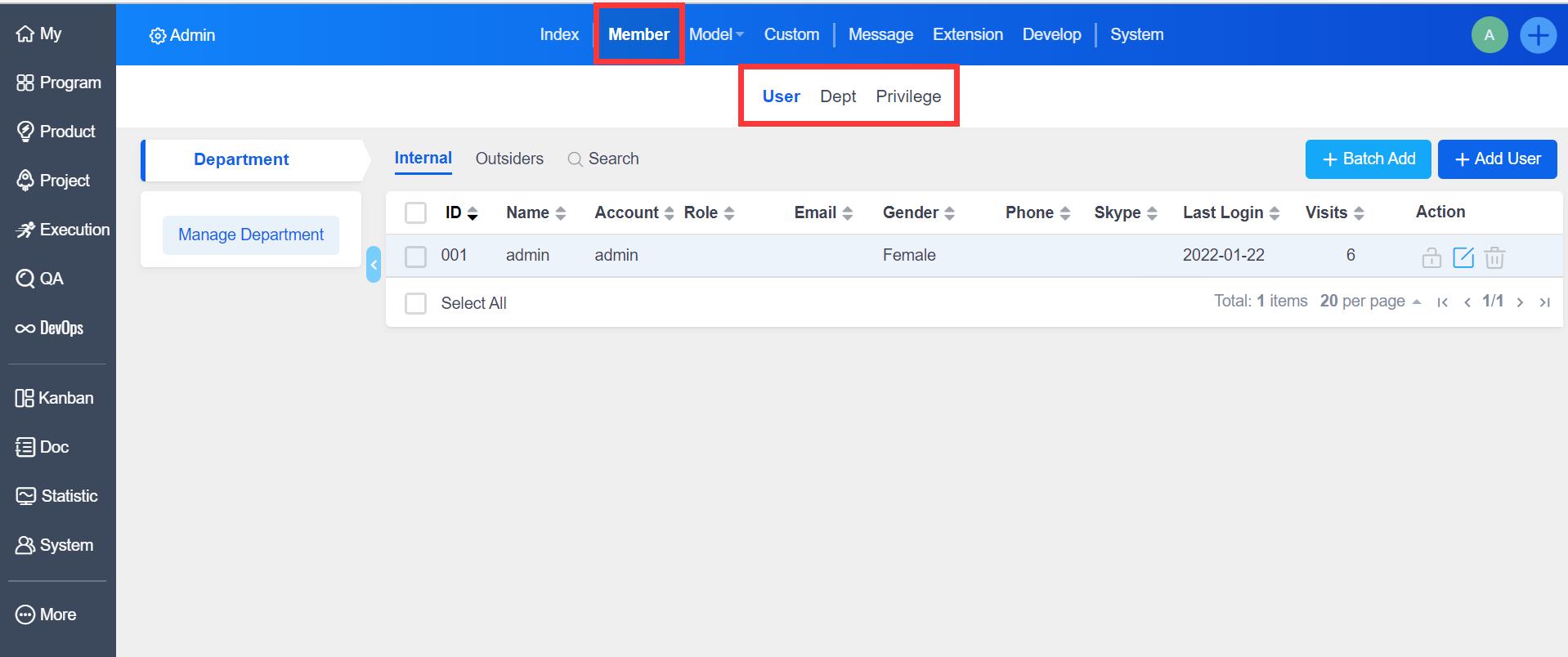The height and width of the screenshot is (657, 1568).
Task: Tick the Select All checkbox
Action: 416,304
